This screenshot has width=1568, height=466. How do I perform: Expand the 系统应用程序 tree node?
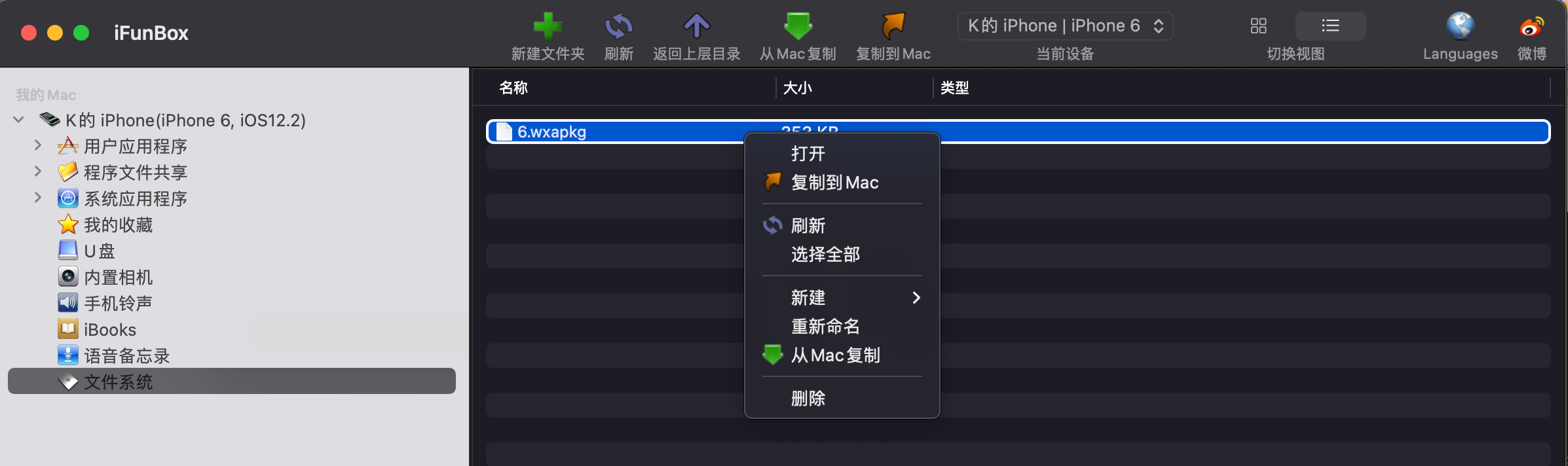coord(37,198)
